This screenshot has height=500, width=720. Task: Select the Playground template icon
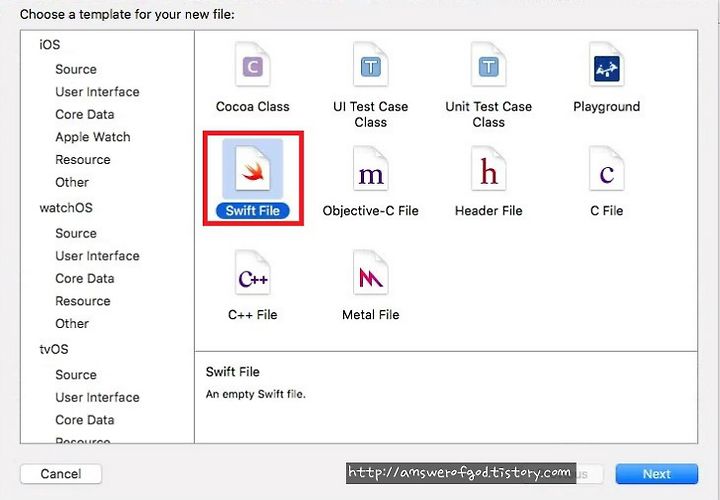click(607, 65)
